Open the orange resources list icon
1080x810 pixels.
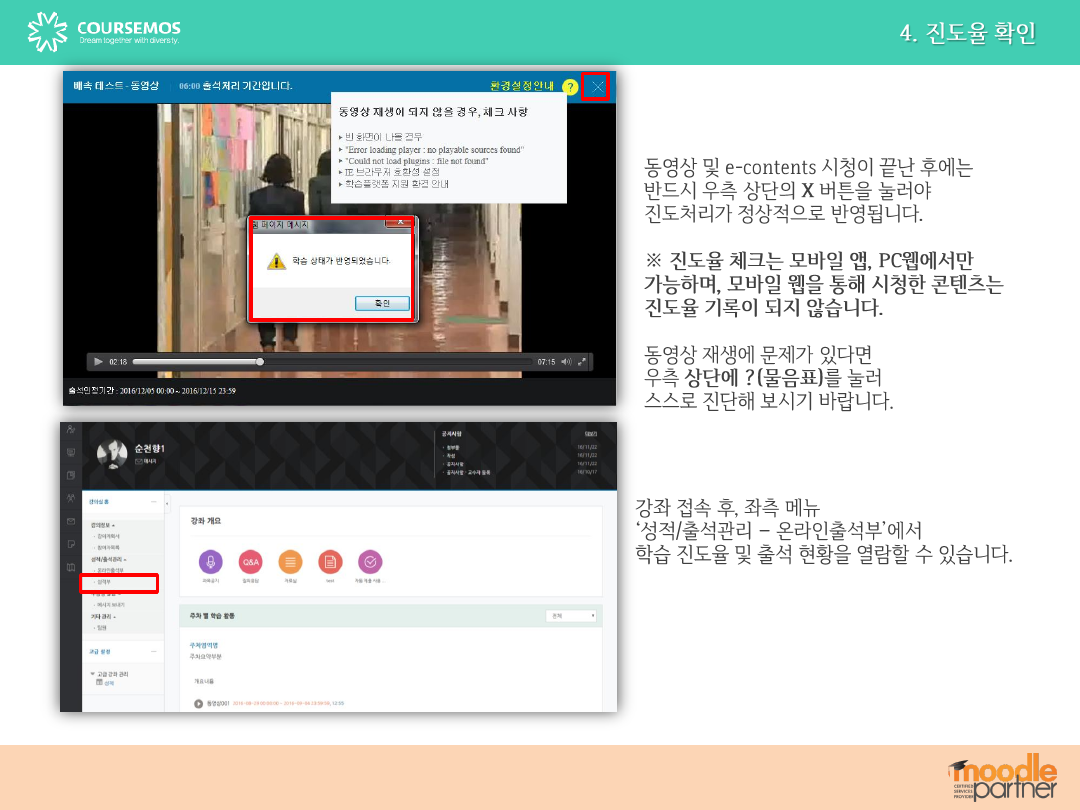click(x=290, y=562)
